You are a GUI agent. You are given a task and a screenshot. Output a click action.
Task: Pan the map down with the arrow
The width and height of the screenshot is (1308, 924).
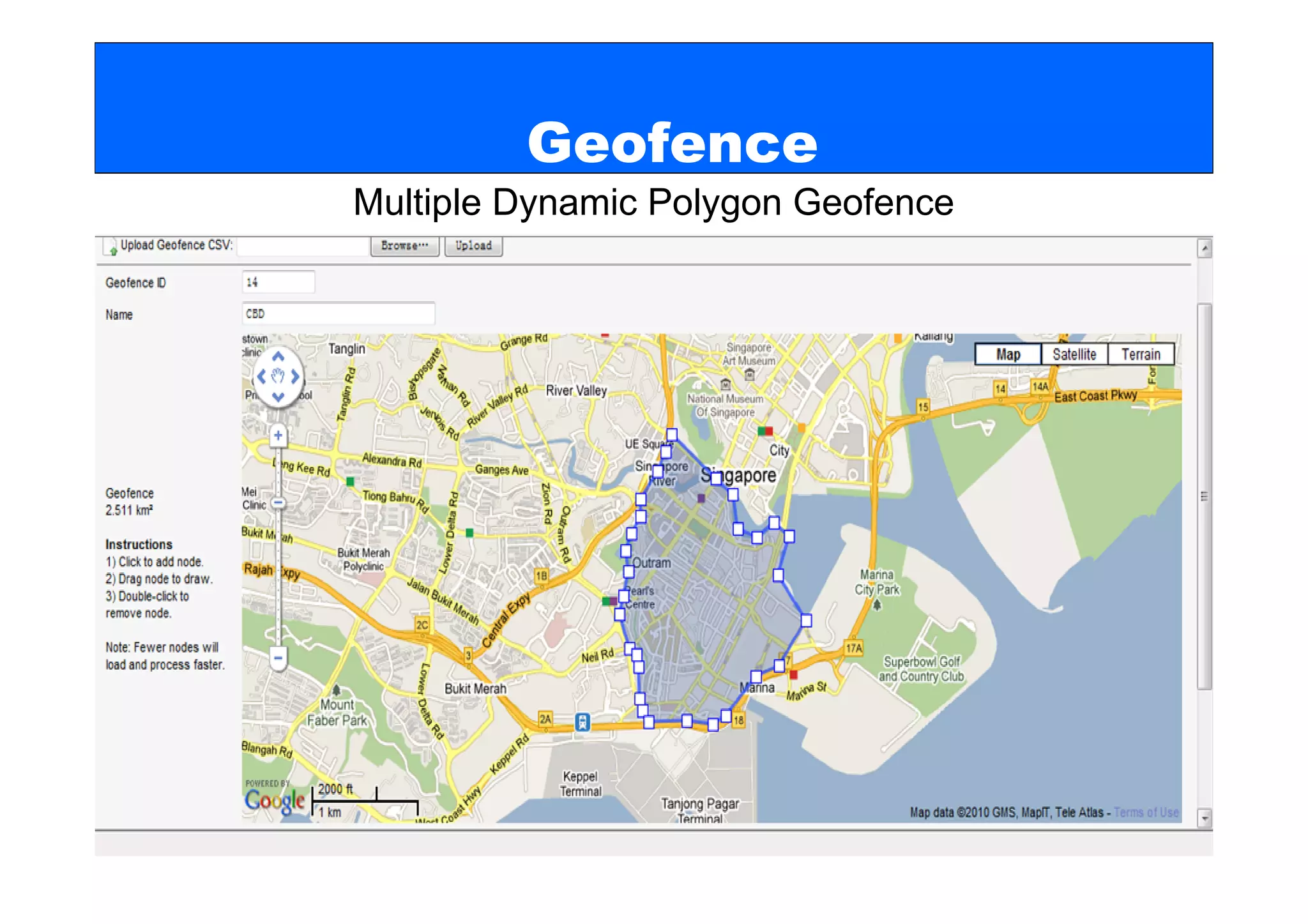[278, 397]
